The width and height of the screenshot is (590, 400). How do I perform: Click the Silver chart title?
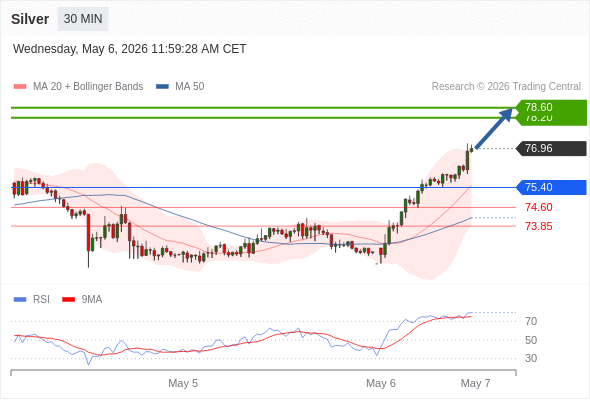30,19
